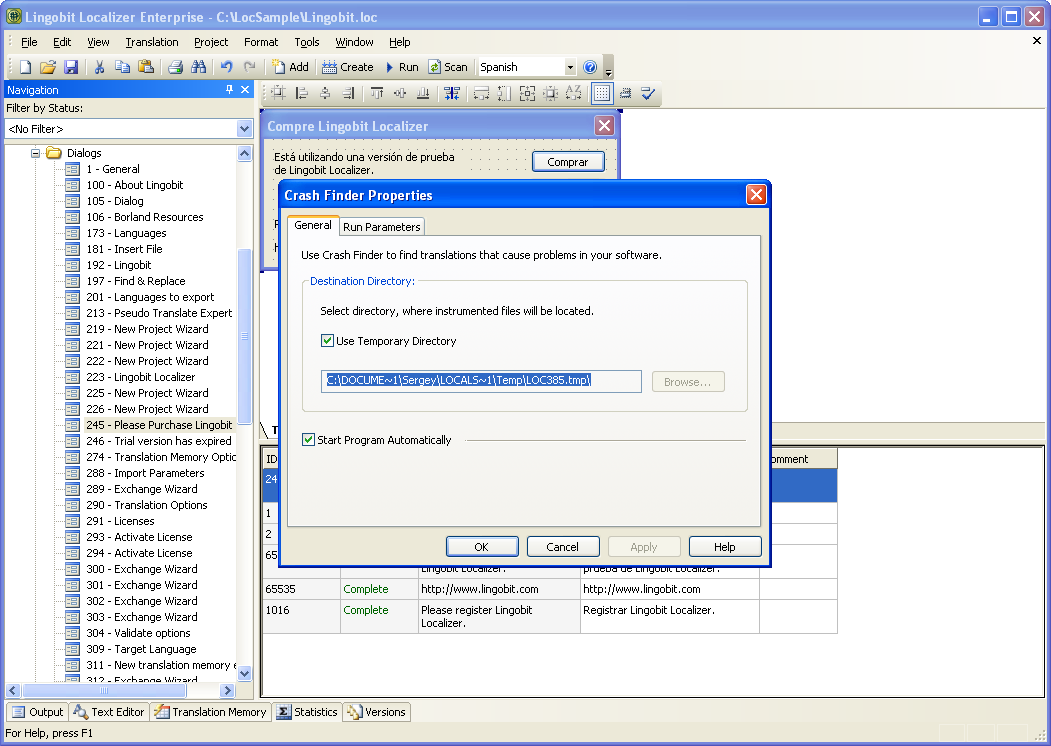
Task: Click Help in Crash Finder dialog
Action: [725, 547]
